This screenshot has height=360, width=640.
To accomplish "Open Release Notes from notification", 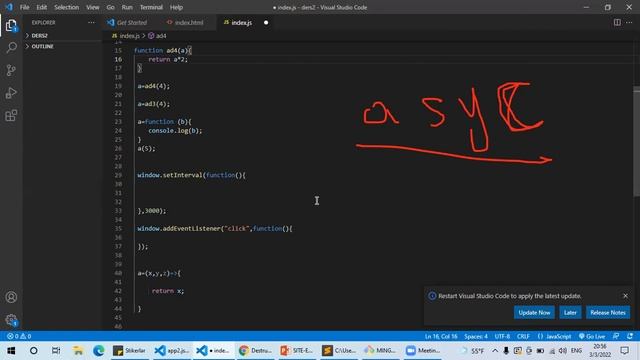I will click(x=608, y=312).
